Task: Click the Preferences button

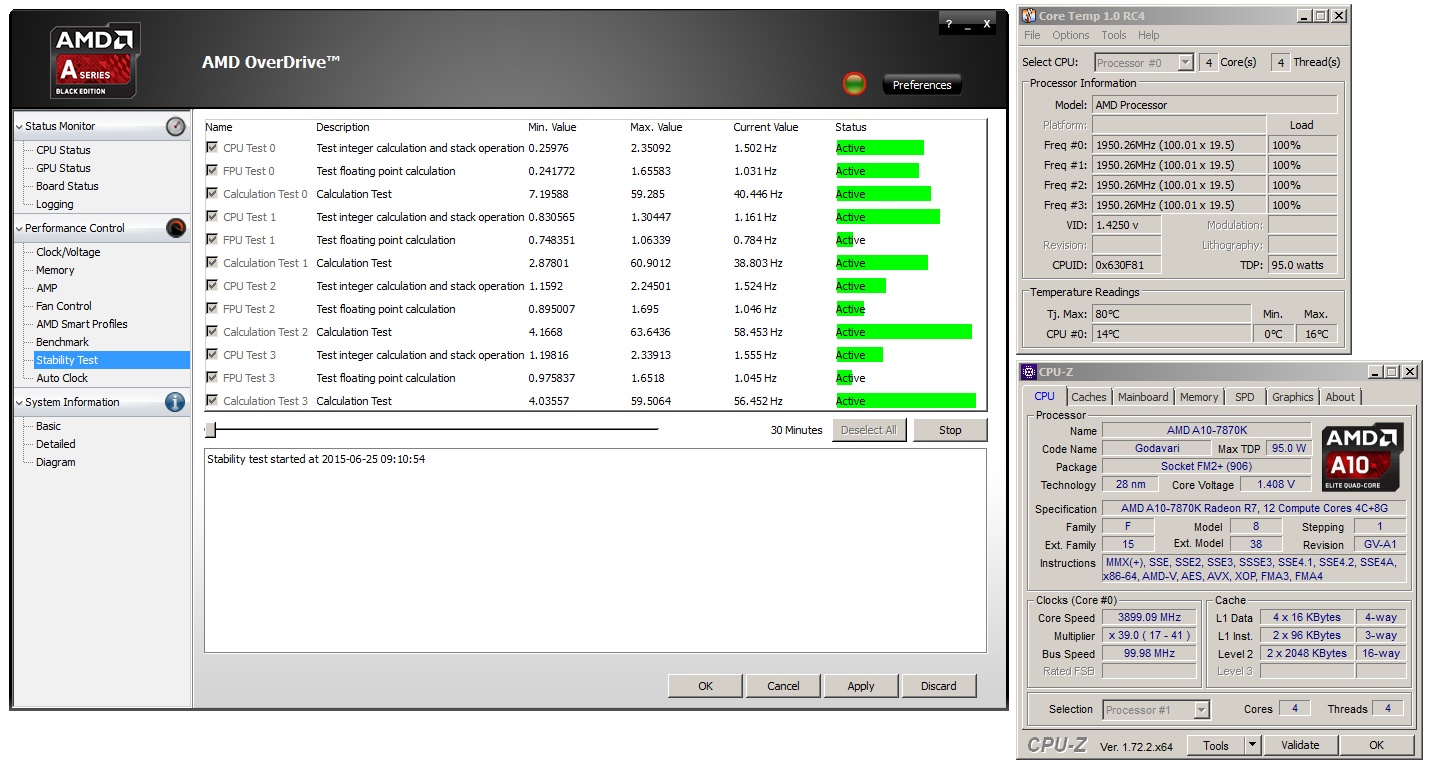Action: (922, 85)
